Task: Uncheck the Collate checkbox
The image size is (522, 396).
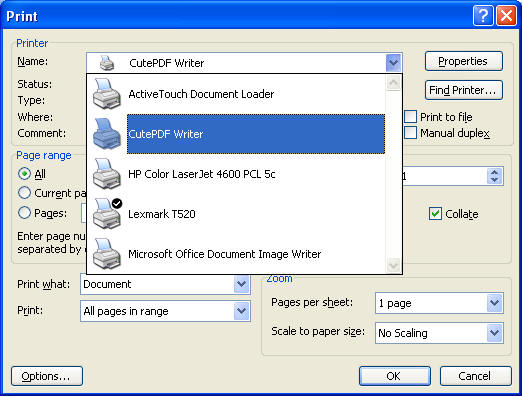Action: pyautogui.click(x=435, y=214)
